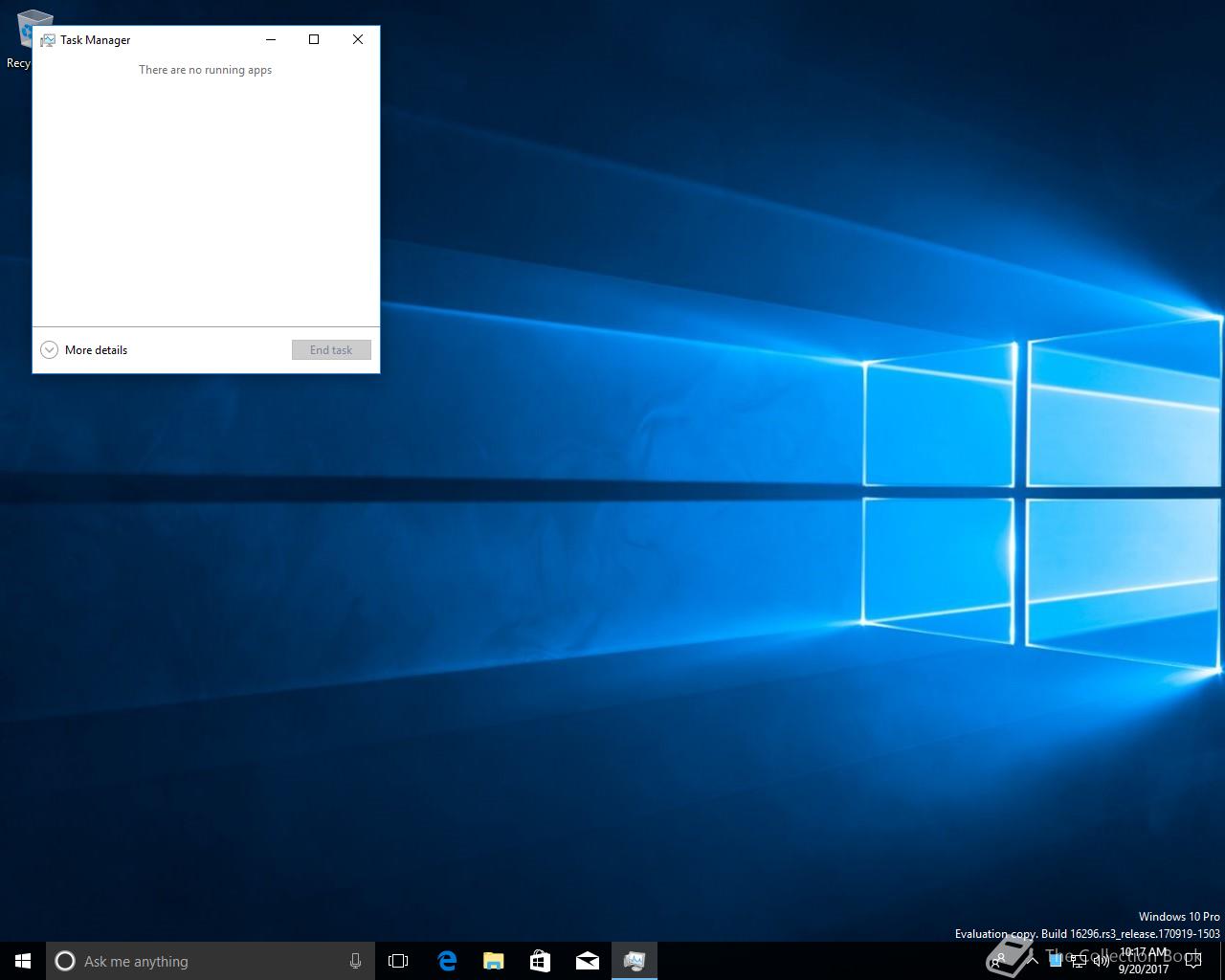1225x980 pixels.
Task: Expand Task Manager with More details
Action: (x=84, y=350)
